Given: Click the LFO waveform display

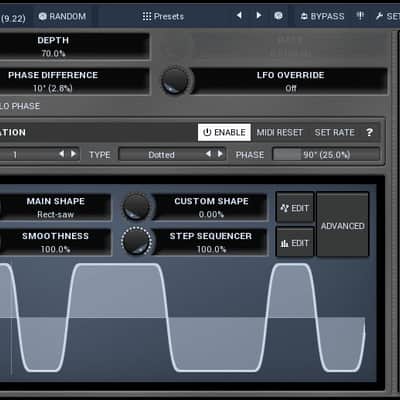Looking at the screenshot, I should tap(183, 318).
